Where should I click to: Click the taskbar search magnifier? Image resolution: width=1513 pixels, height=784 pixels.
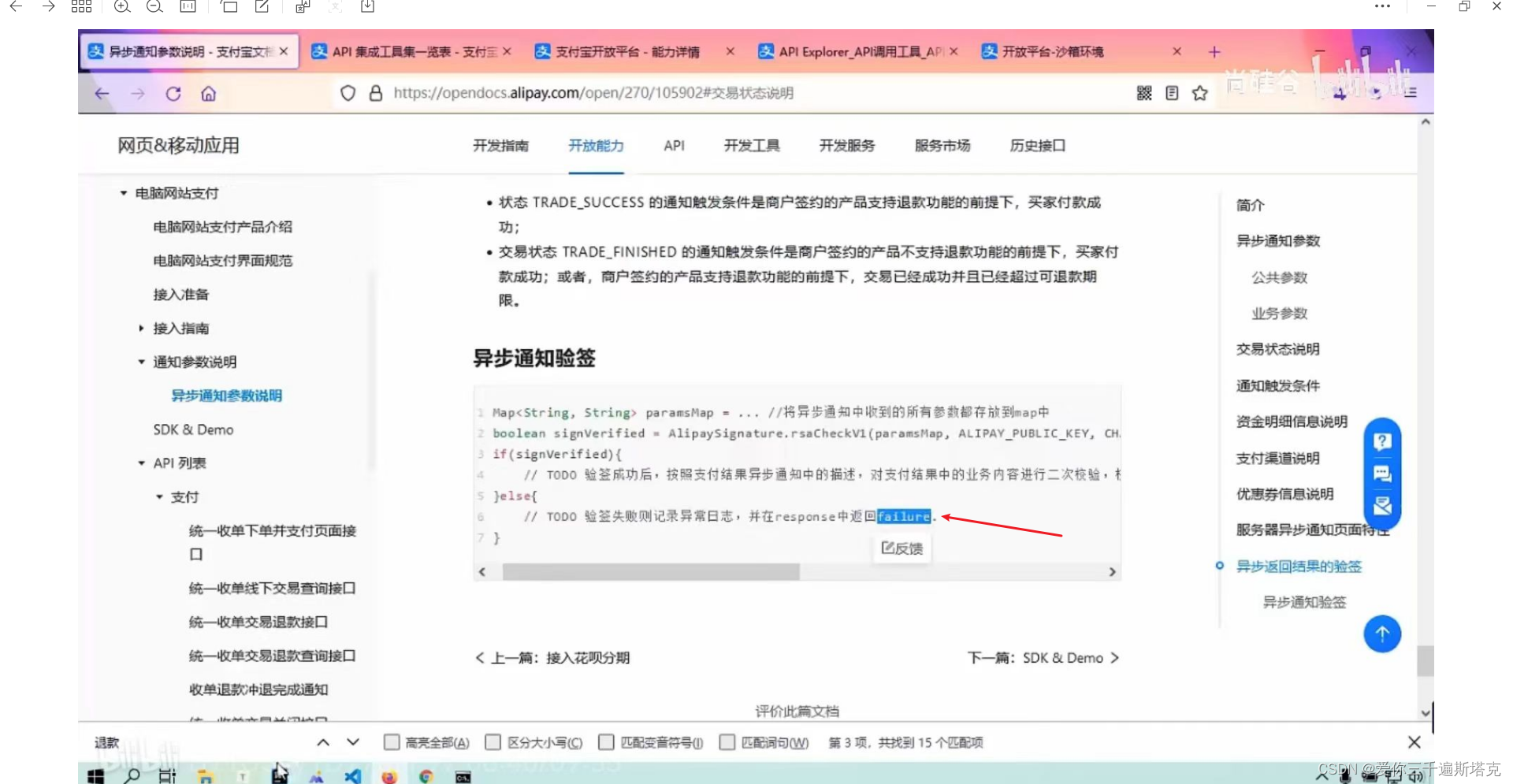[x=132, y=776]
